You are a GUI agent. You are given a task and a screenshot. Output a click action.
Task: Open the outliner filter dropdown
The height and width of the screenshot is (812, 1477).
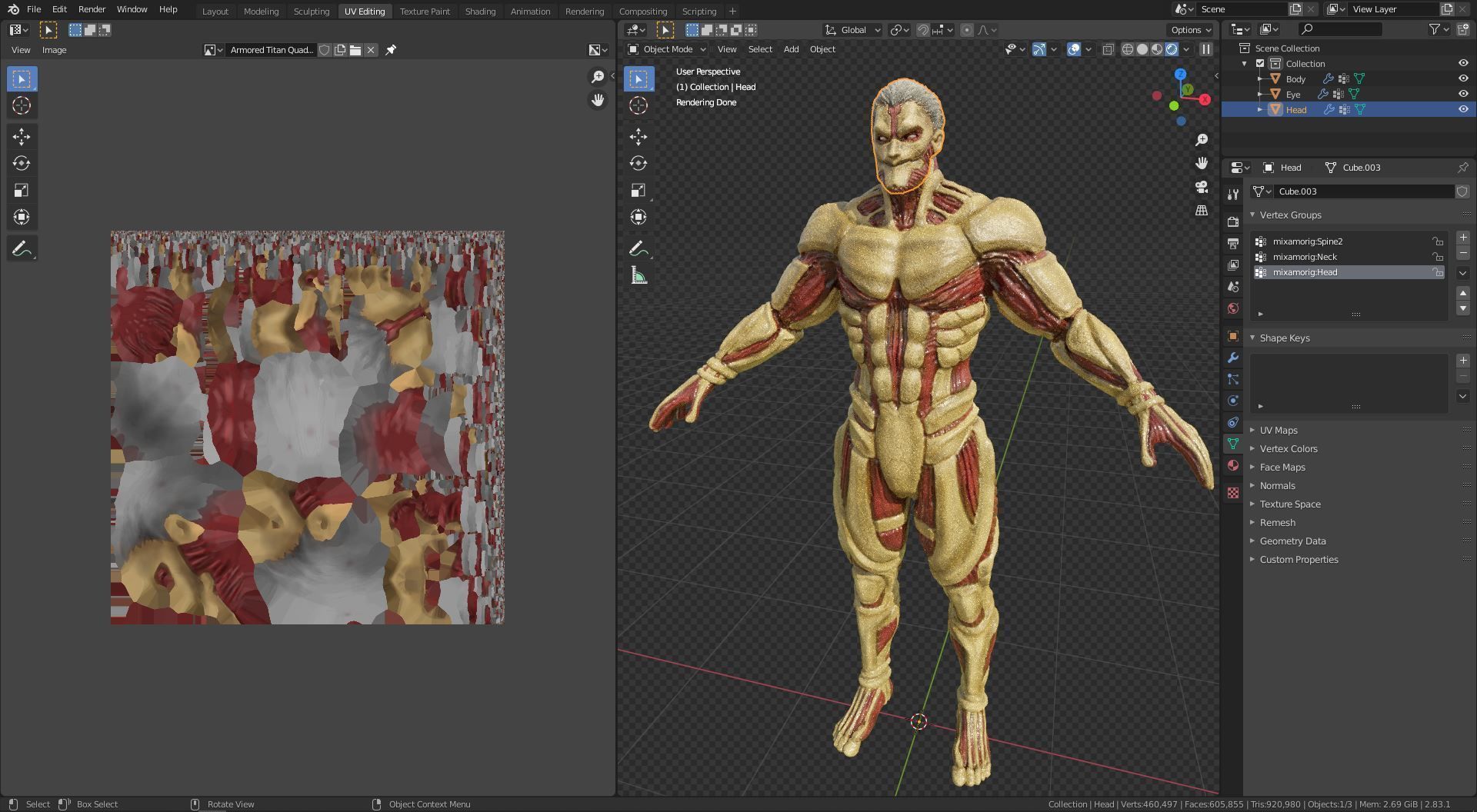tap(1439, 29)
